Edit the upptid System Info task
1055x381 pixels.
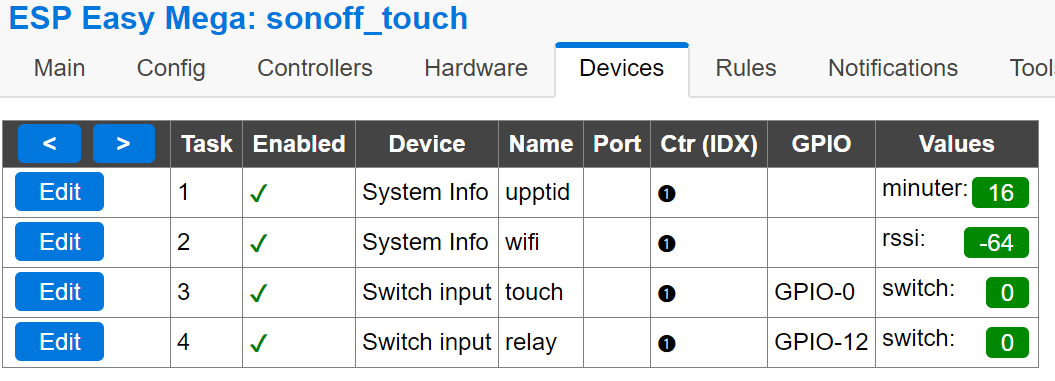(59, 192)
